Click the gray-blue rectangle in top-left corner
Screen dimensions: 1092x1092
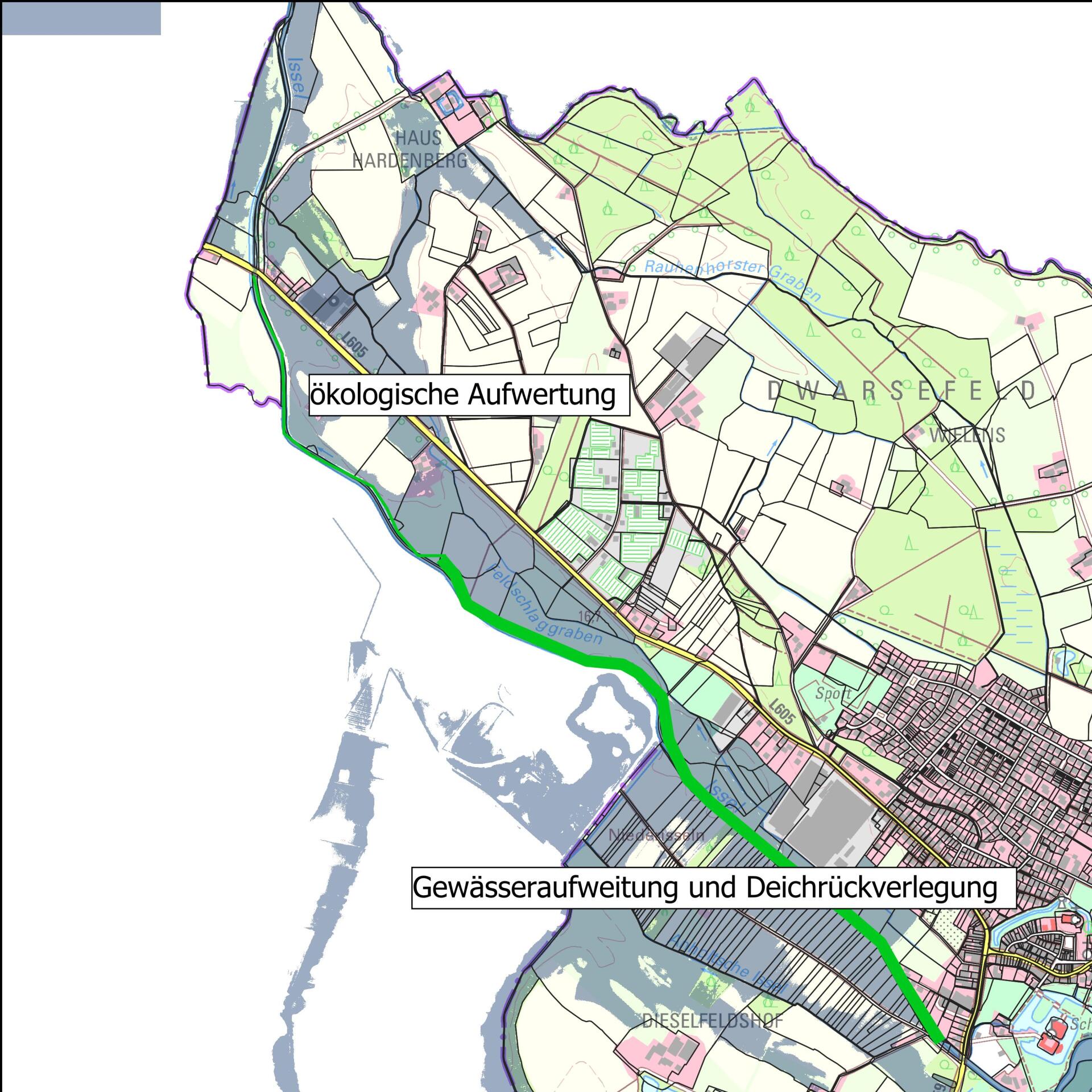pos(81,19)
